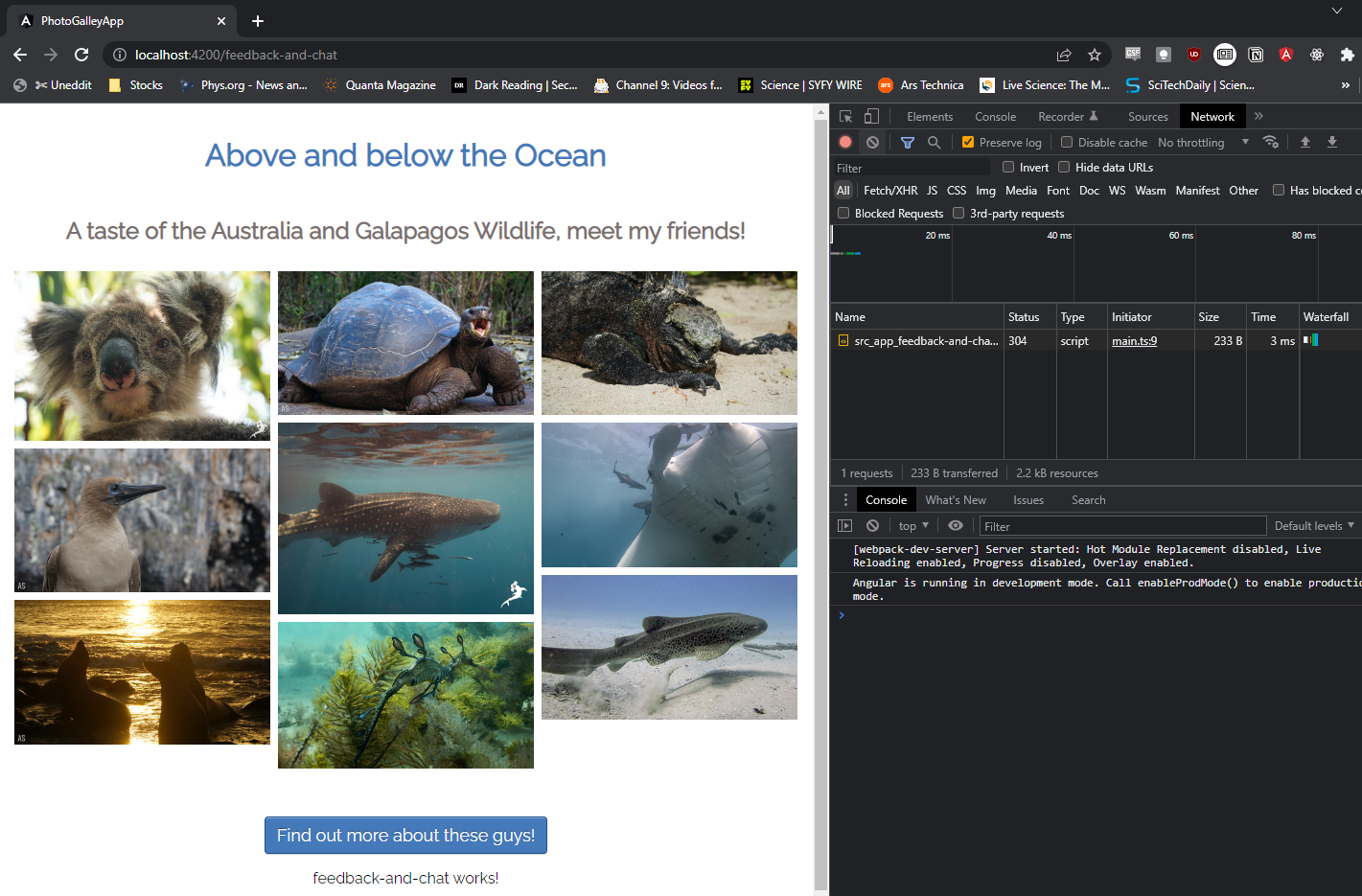Image resolution: width=1362 pixels, height=896 pixels.
Task: Click the koala photo thumbnail
Action: point(142,356)
